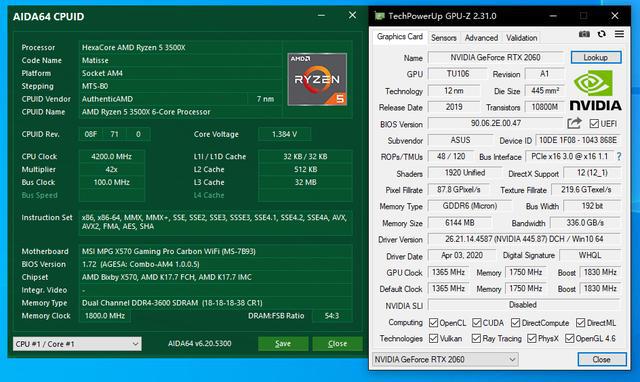Toggle the OpenGL 4.6 checkbox
The width and height of the screenshot is (640, 382).
coord(569,338)
